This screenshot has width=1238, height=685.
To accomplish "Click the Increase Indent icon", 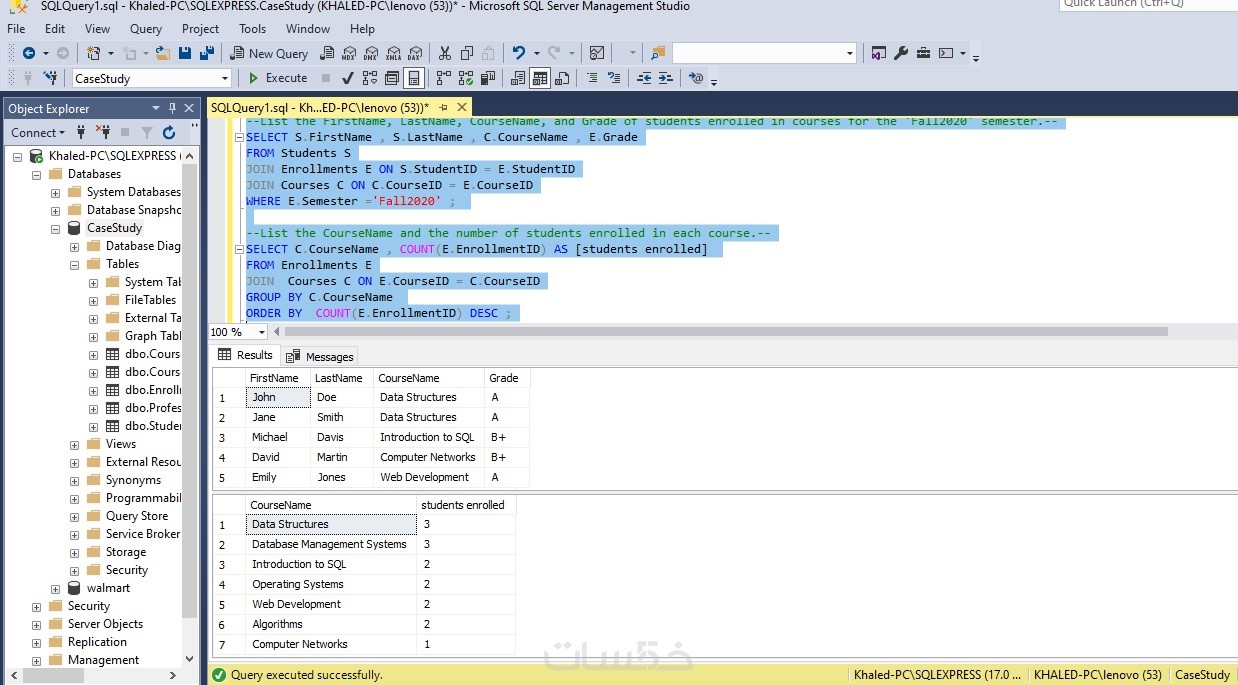I will pos(665,78).
